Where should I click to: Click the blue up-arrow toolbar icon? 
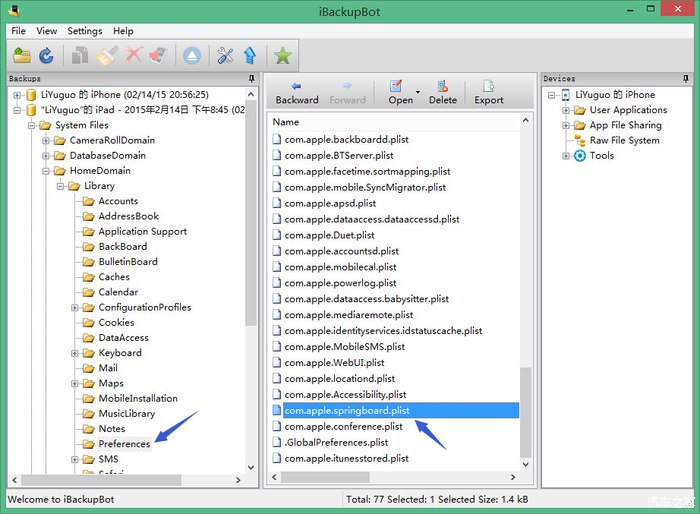tap(249, 56)
